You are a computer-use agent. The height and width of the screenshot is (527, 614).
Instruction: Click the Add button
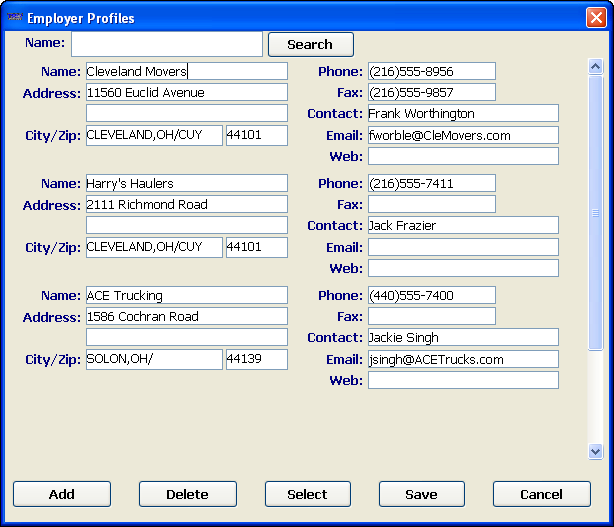pyautogui.click(x=62, y=494)
